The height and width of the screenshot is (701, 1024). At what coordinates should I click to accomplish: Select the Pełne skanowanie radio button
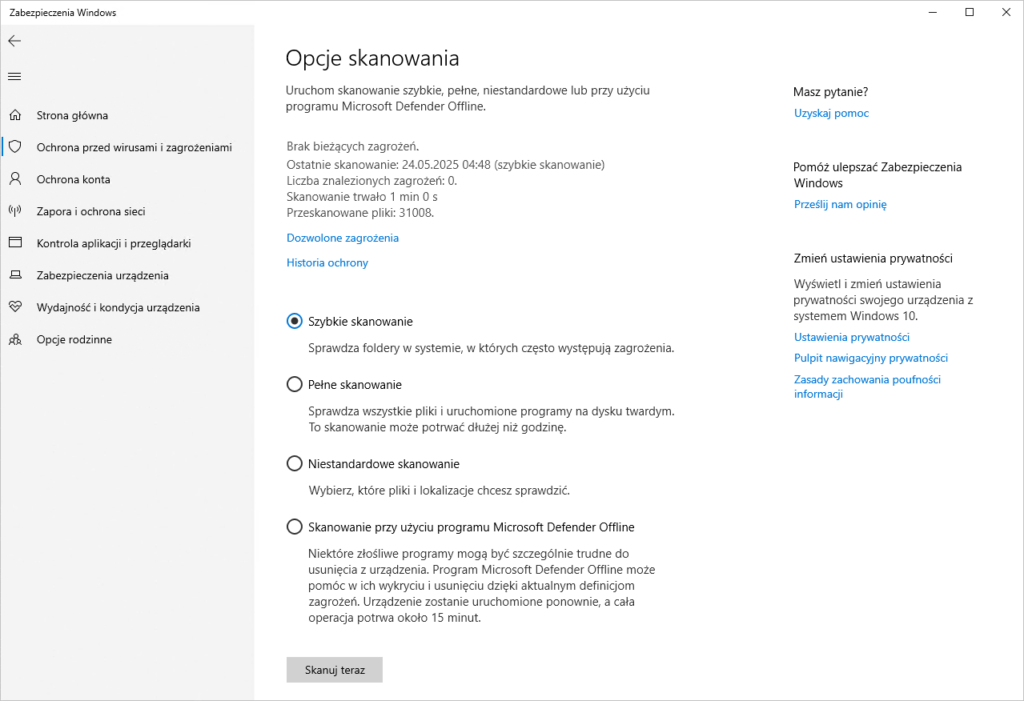[295, 385]
